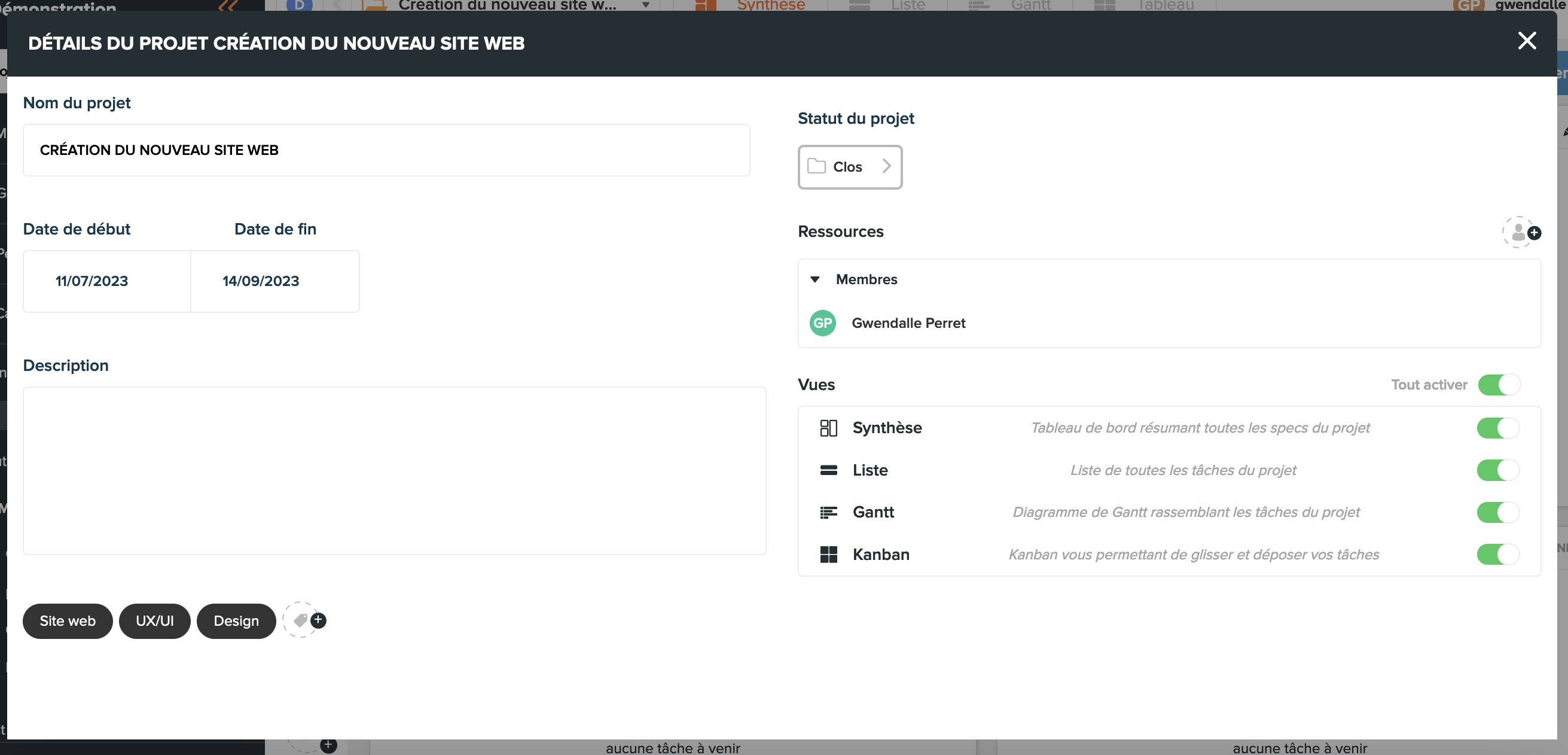Turn off the Kanban view switch
The height and width of the screenshot is (755, 1568).
pyautogui.click(x=1497, y=555)
